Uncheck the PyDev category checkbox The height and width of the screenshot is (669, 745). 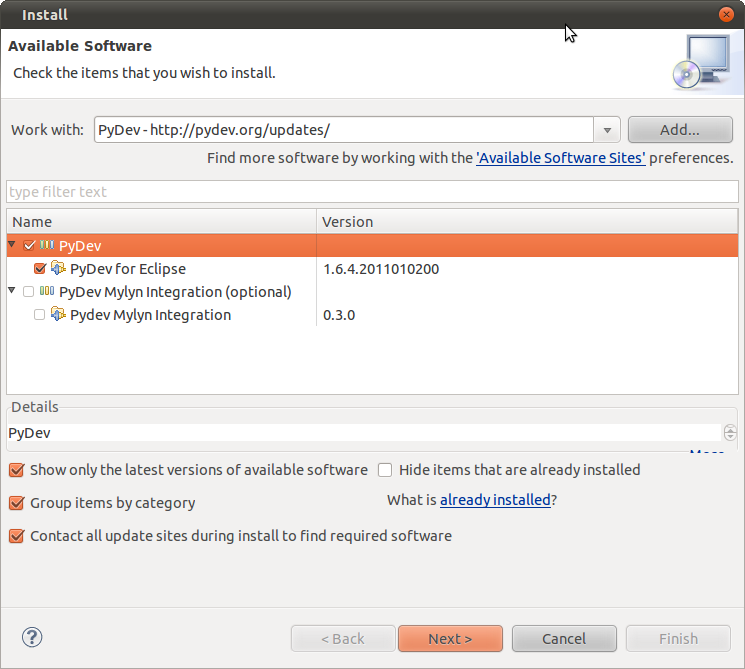click(x=29, y=246)
